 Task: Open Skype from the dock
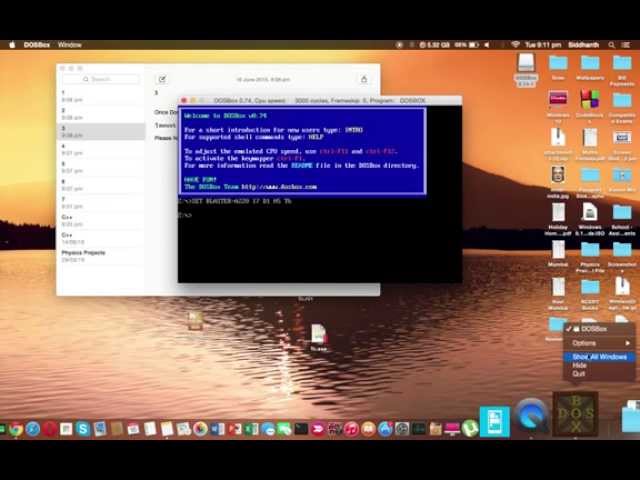click(x=83, y=429)
